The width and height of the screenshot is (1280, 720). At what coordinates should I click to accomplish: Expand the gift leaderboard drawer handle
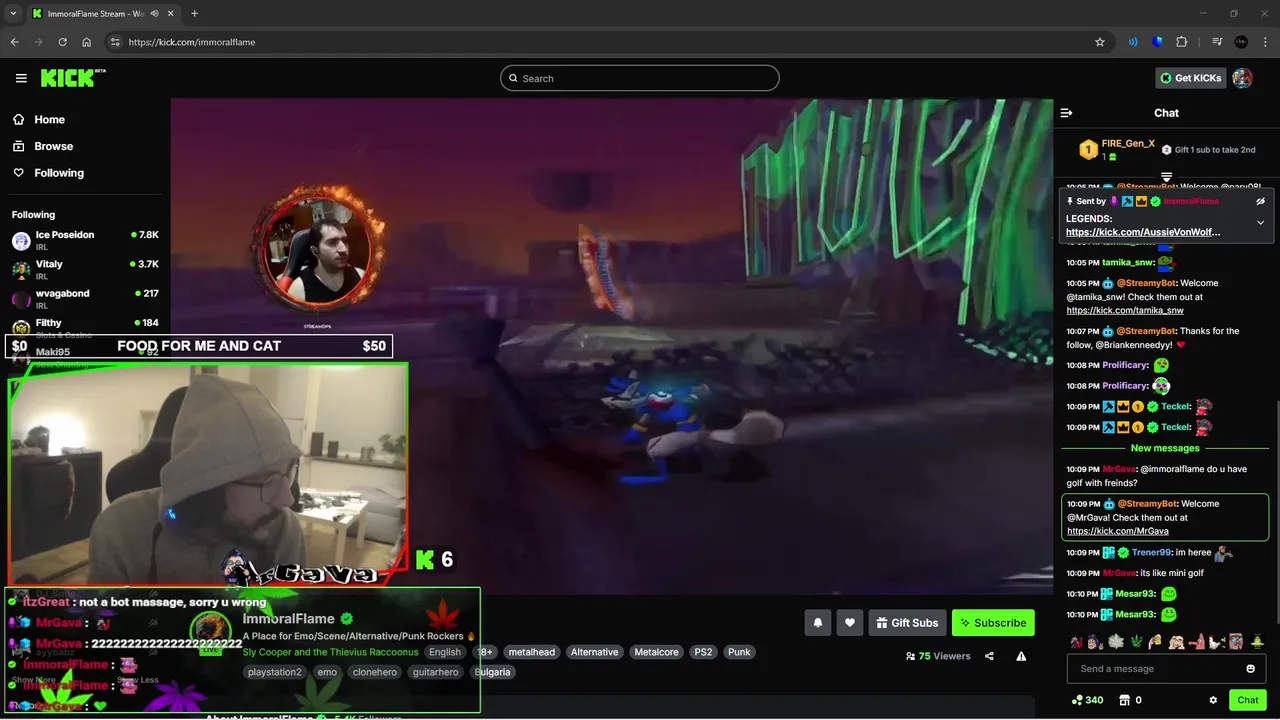(1166, 176)
